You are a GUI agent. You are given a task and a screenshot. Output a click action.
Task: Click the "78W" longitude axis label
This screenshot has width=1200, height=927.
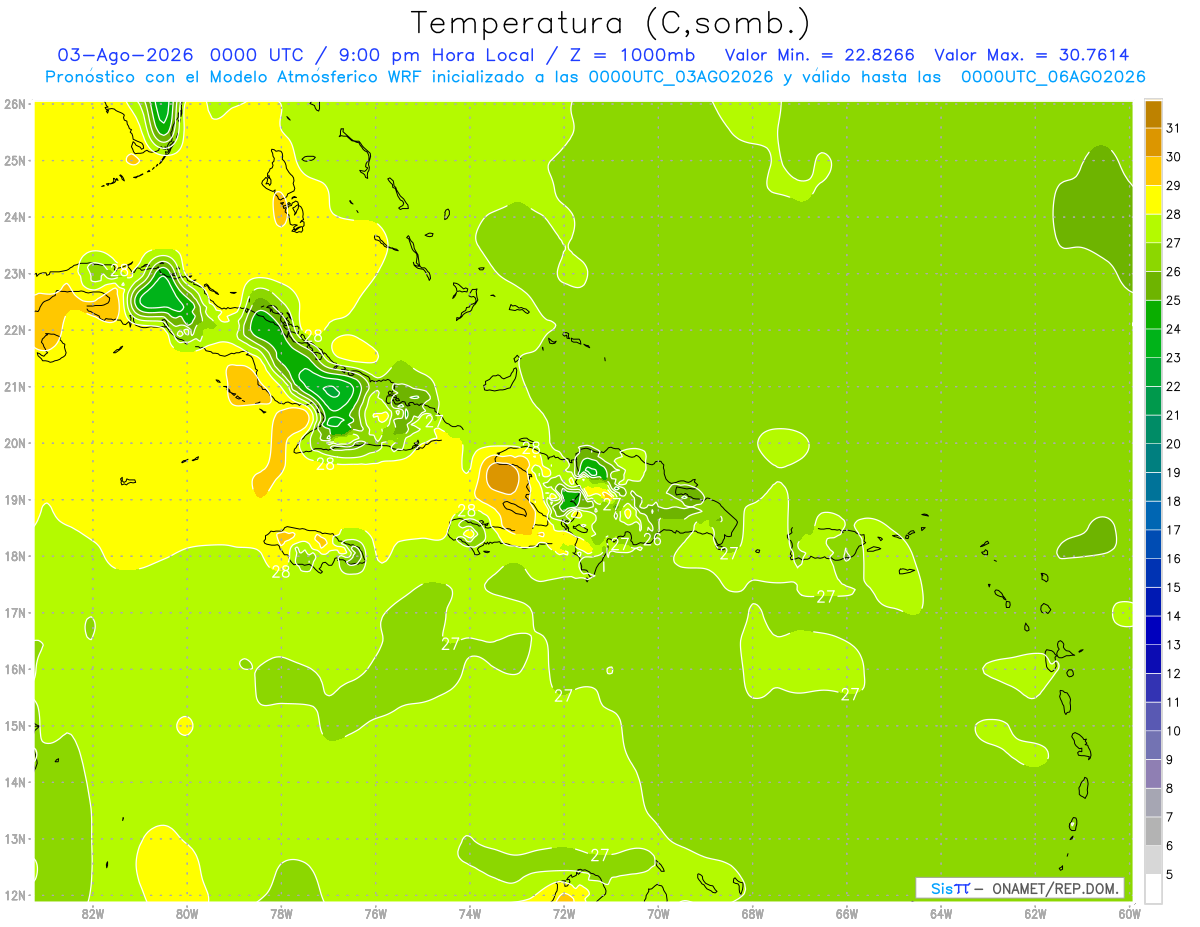[281, 913]
